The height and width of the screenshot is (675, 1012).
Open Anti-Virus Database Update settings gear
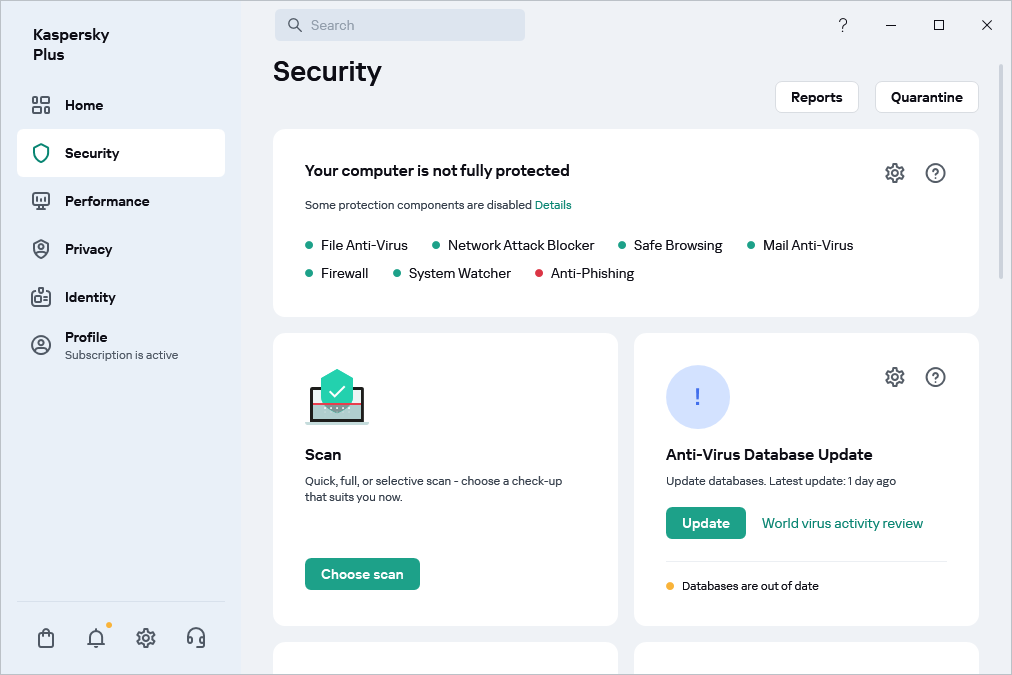[894, 376]
